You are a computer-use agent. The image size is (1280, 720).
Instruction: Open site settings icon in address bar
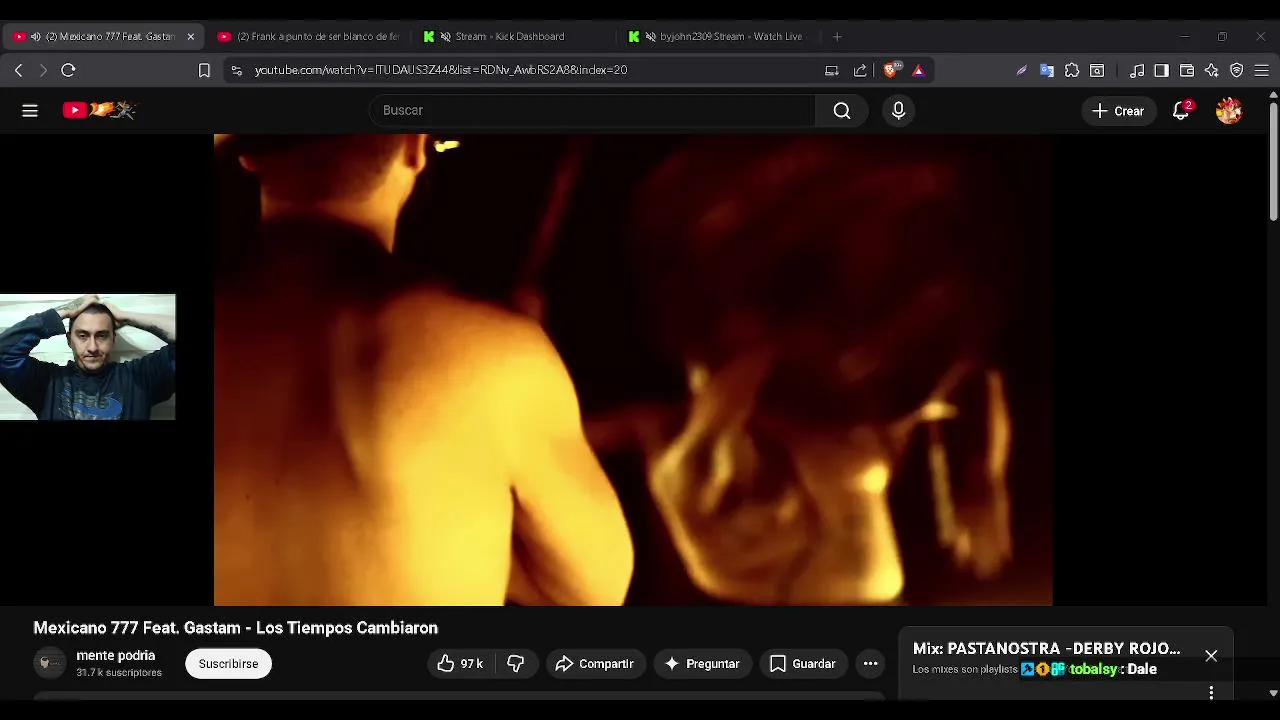tap(236, 70)
